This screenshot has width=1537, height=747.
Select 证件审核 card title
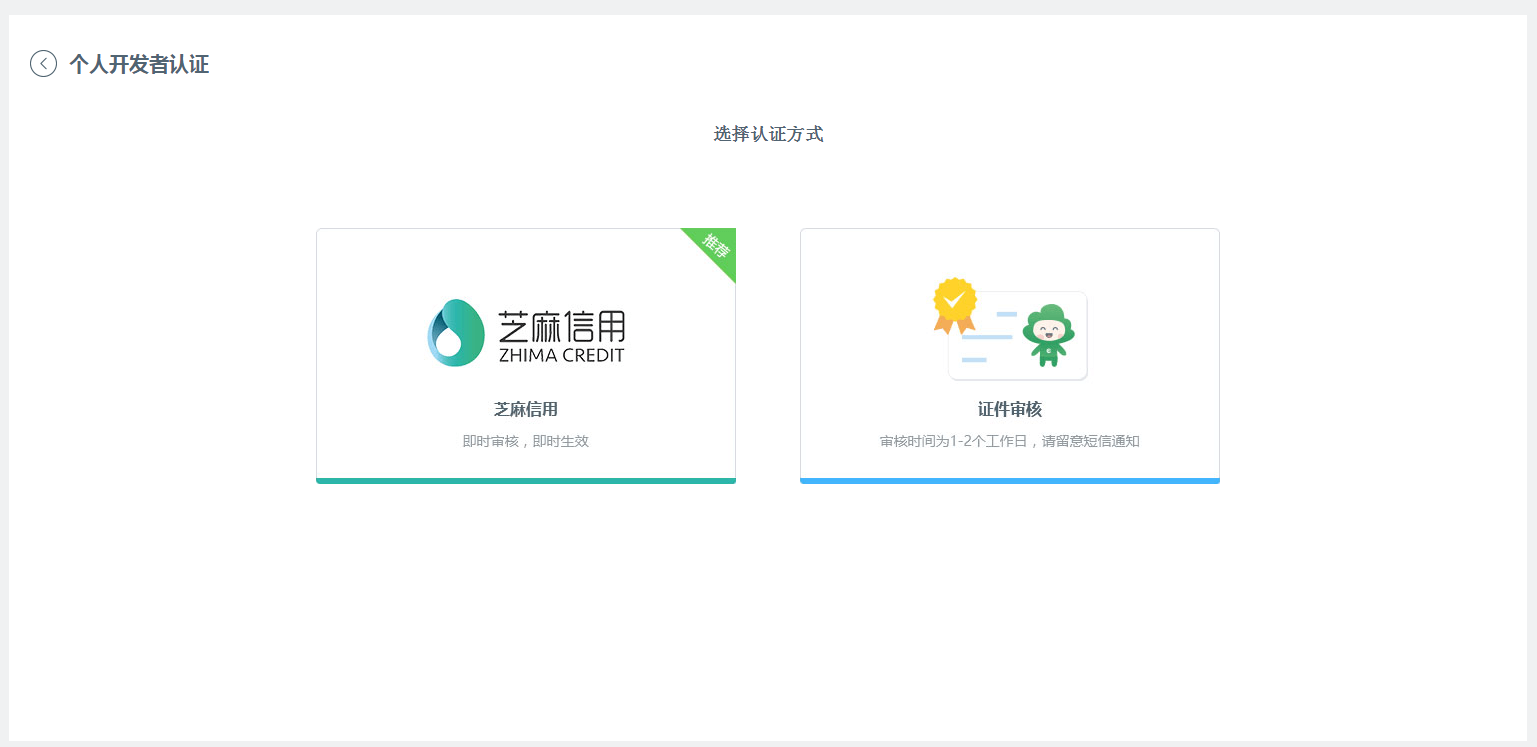(1010, 409)
